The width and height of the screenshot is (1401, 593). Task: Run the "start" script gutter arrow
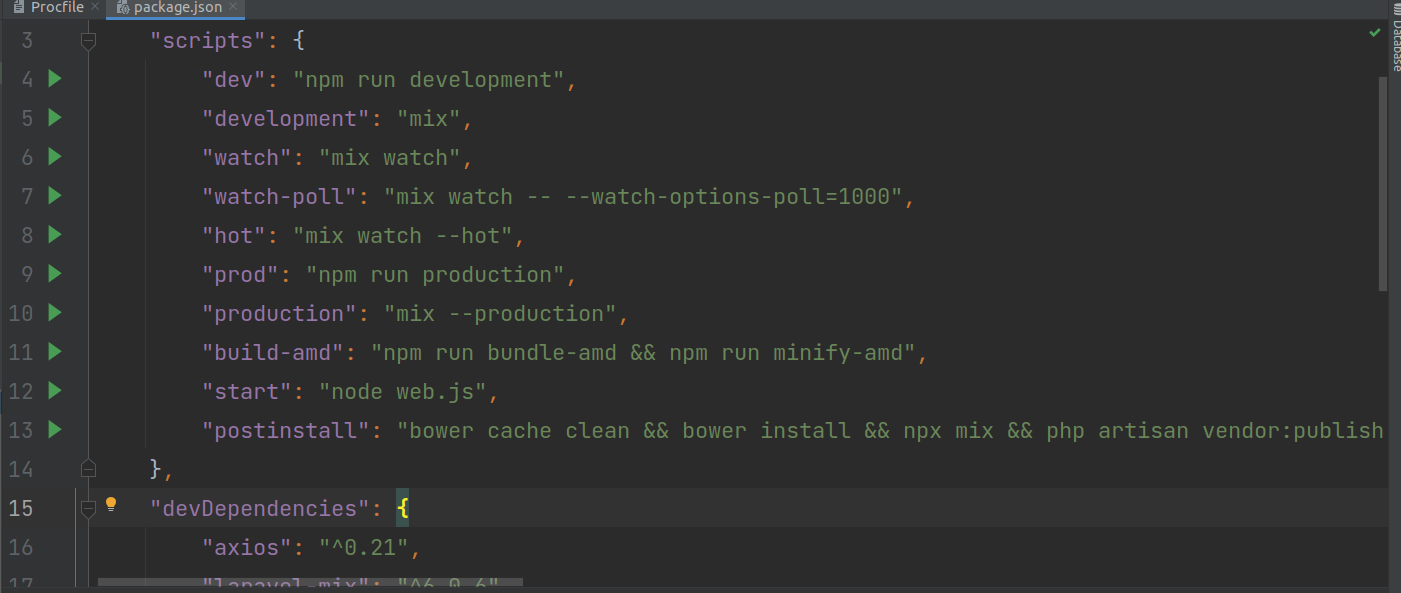point(55,391)
